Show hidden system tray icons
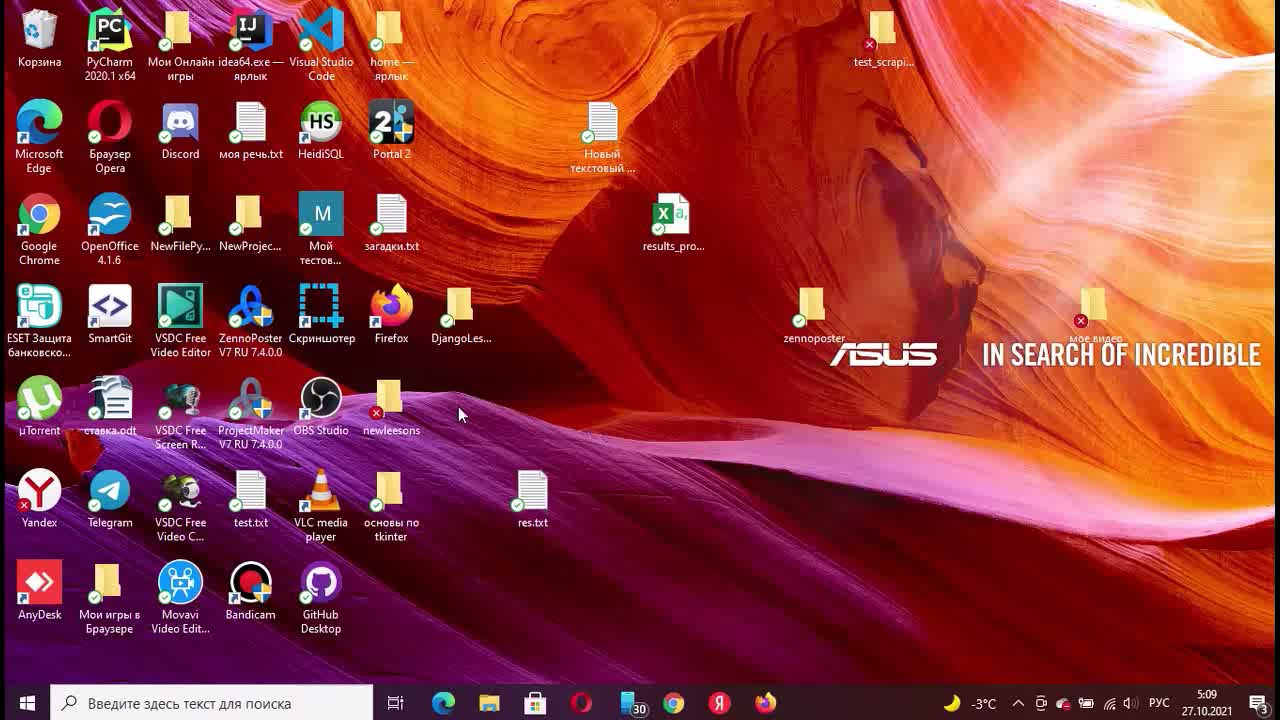 [x=1018, y=703]
